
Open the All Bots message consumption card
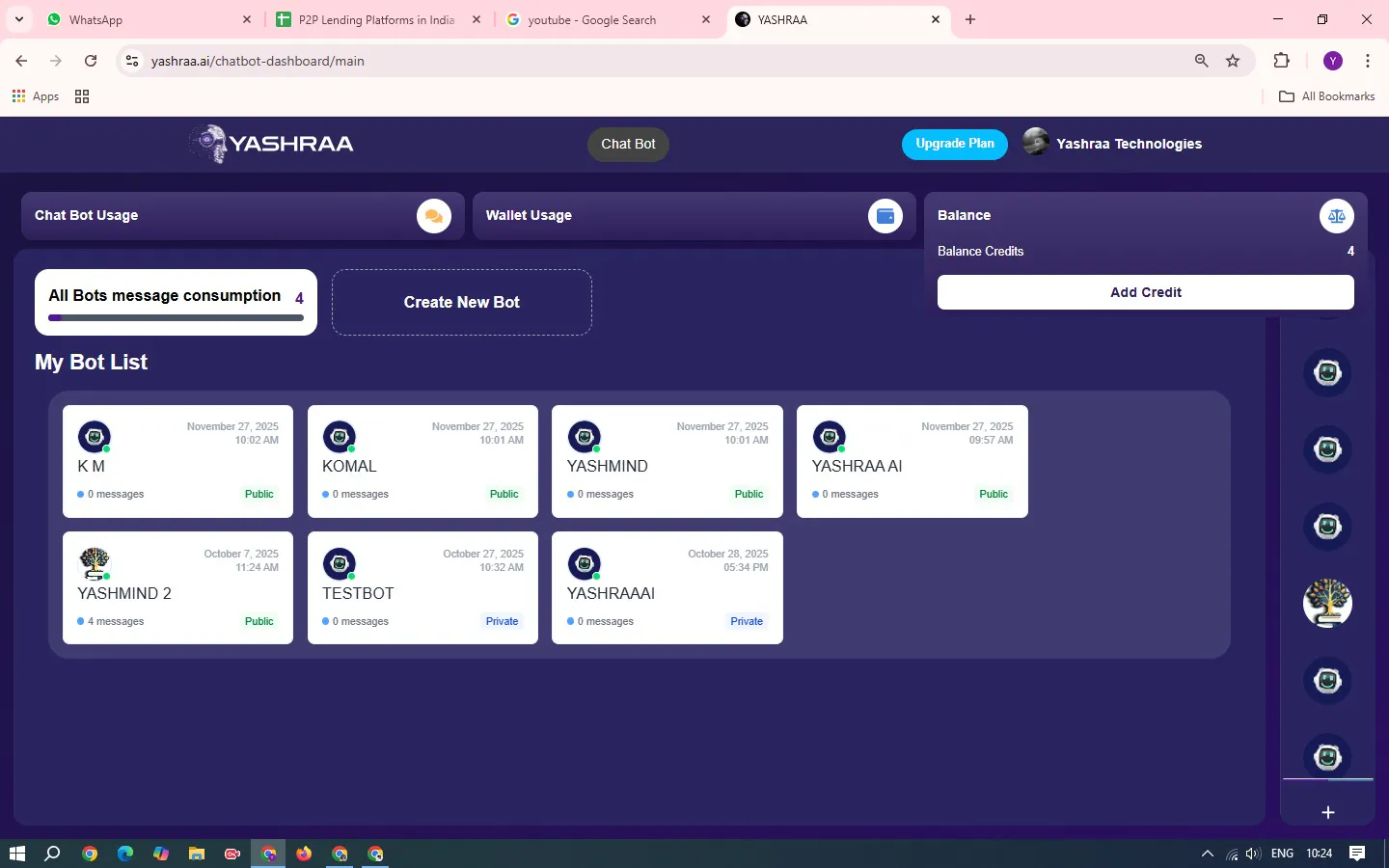point(176,302)
